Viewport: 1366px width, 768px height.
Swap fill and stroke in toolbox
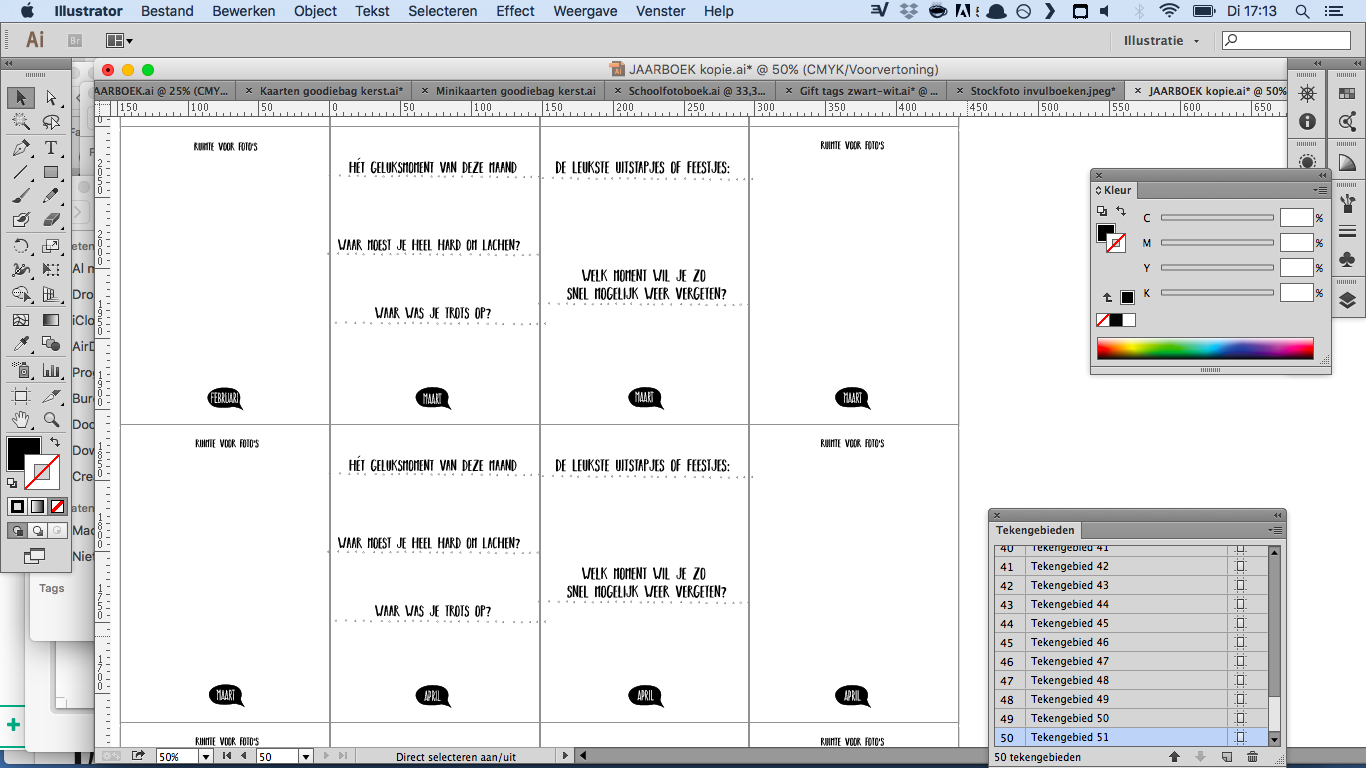click(x=55, y=442)
